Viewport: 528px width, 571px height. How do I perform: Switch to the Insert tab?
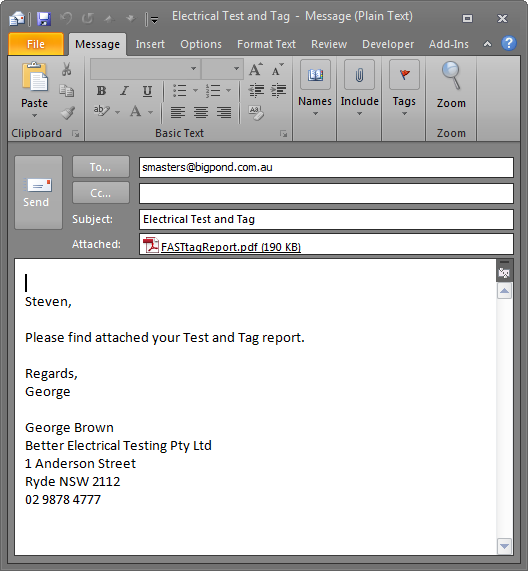(x=150, y=44)
